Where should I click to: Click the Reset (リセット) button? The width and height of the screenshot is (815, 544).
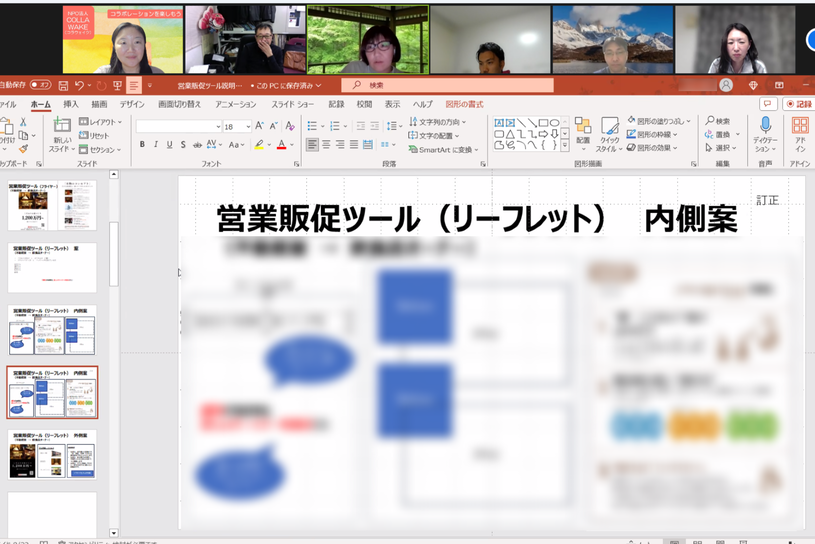(95, 135)
